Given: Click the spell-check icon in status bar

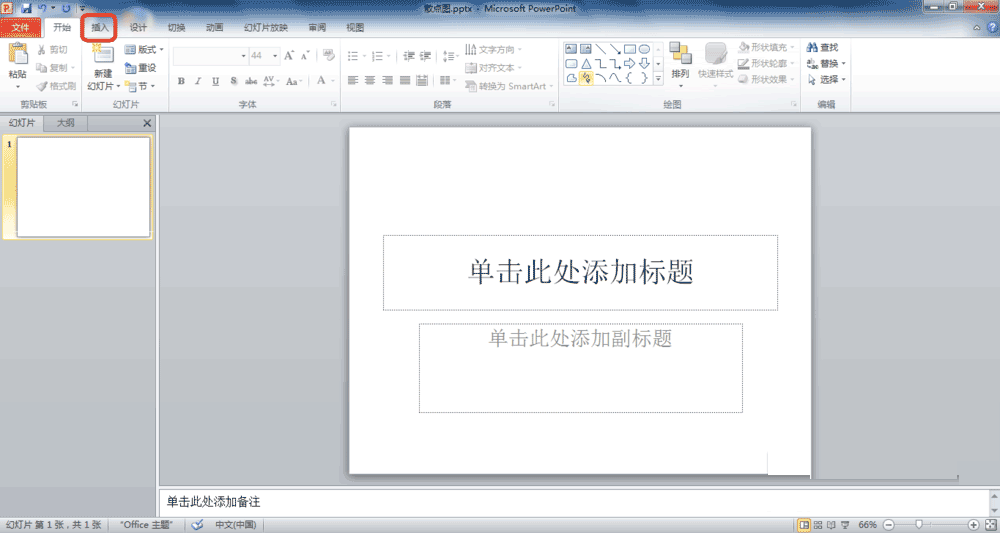Looking at the screenshot, I should [x=198, y=525].
